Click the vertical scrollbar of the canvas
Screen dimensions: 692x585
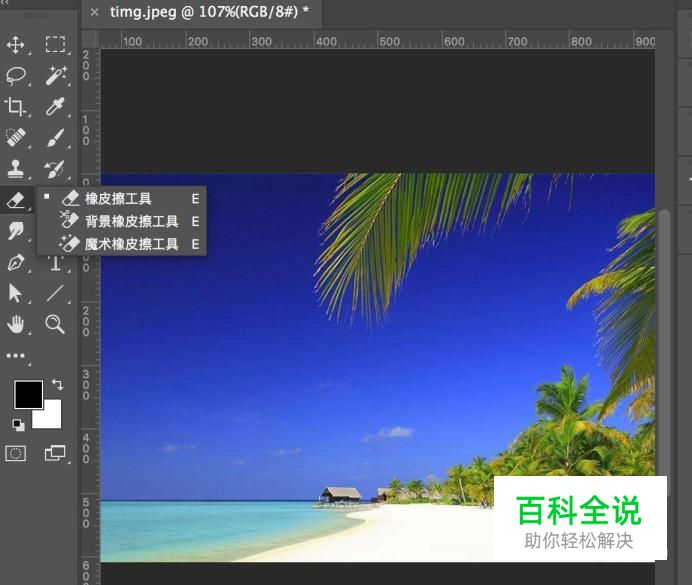(x=664, y=353)
